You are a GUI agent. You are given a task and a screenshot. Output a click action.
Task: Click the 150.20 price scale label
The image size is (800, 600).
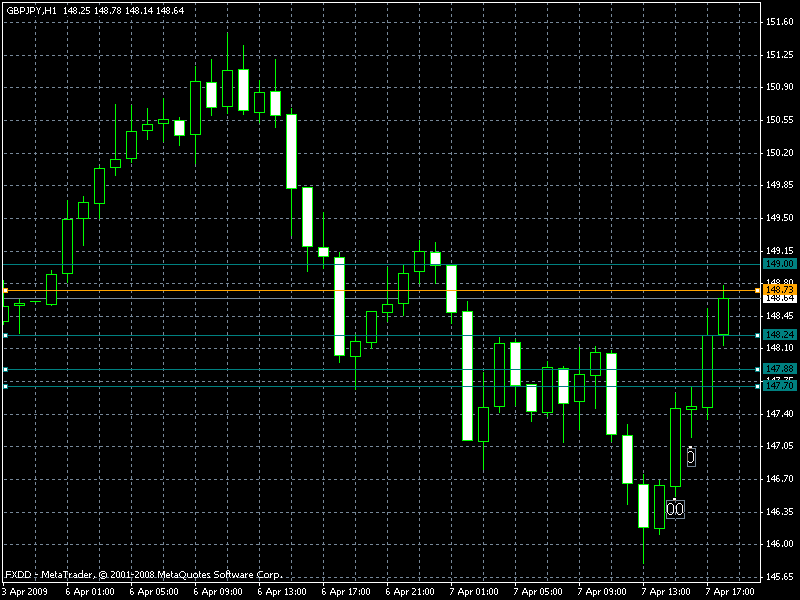pos(780,153)
